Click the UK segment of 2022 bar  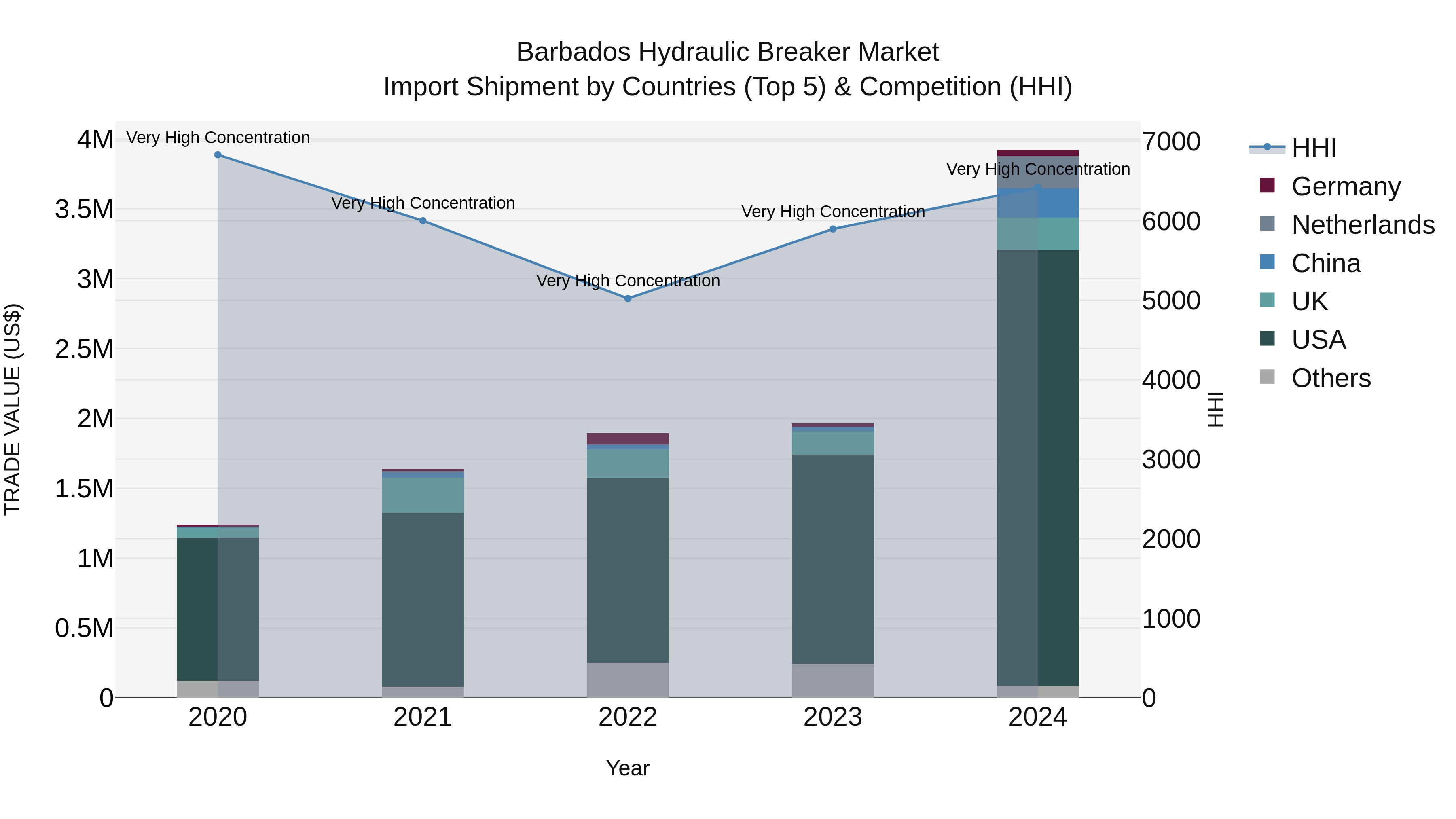coord(628,463)
